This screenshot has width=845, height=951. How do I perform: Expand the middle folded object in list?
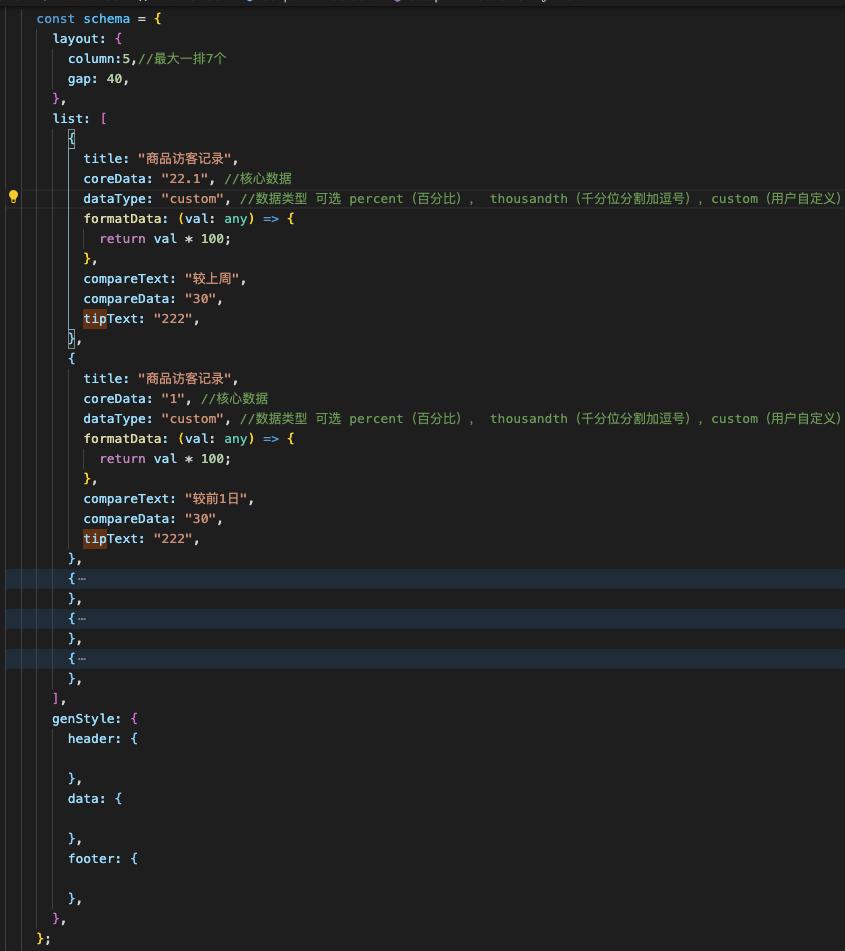(81, 619)
